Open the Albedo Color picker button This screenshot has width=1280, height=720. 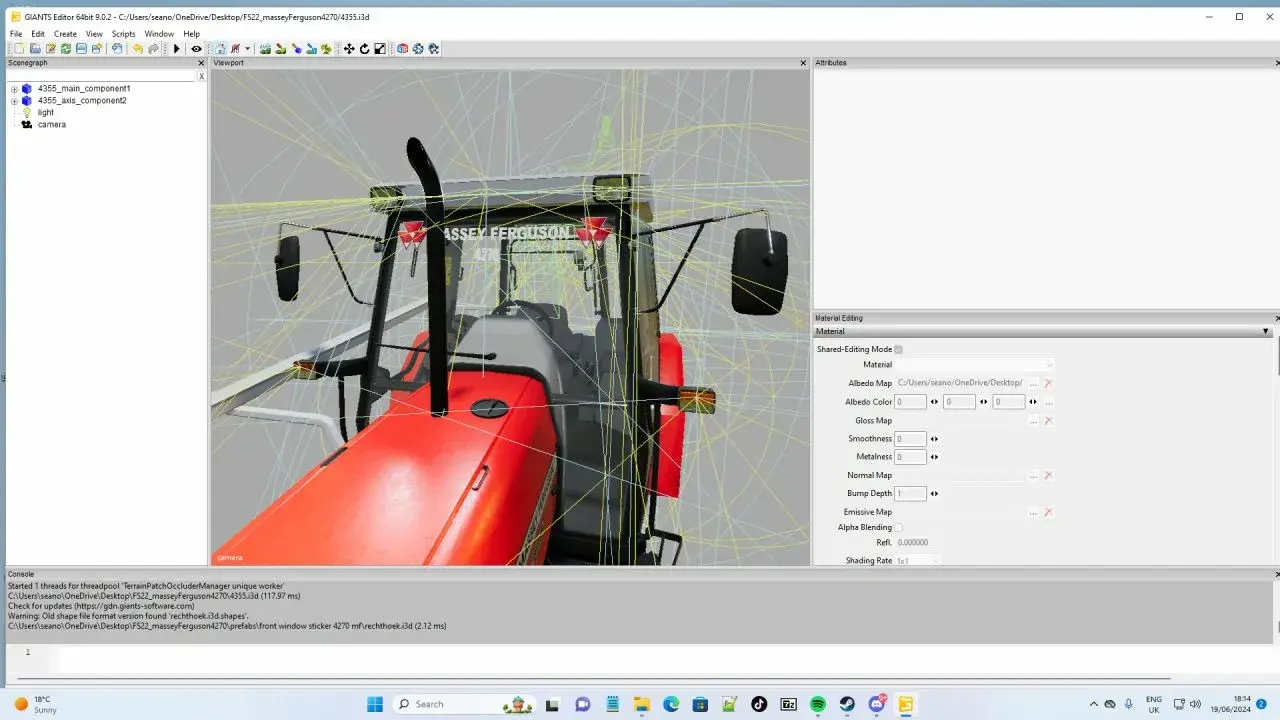point(1048,402)
